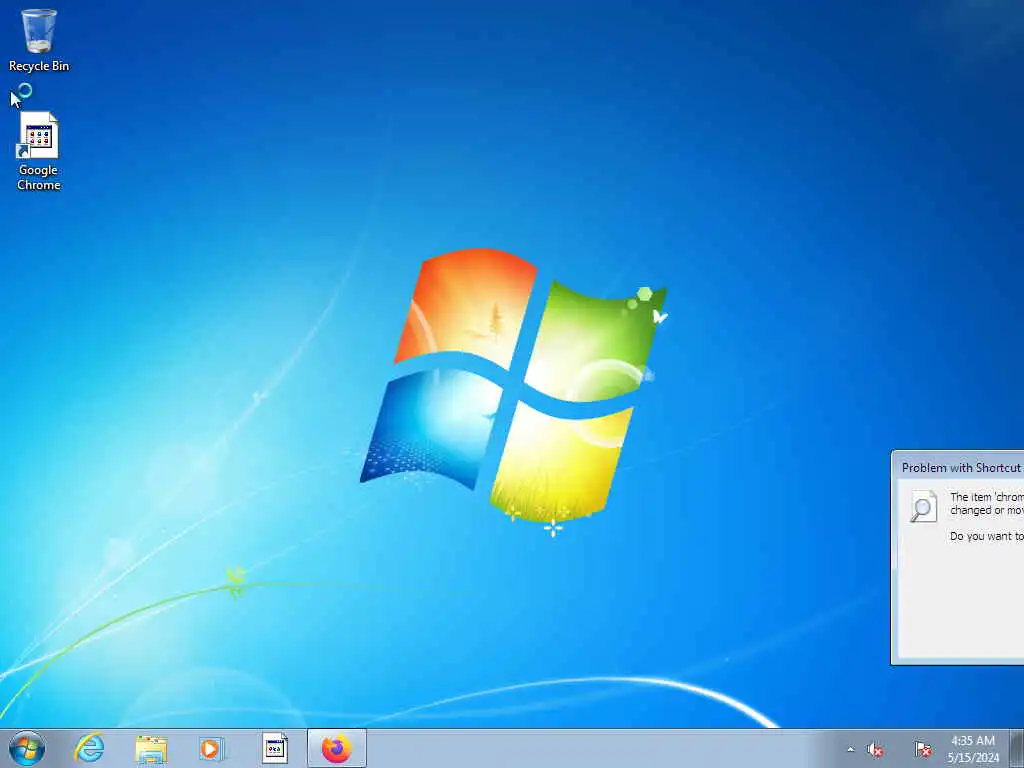Open the Action Center flag icon

click(923, 749)
